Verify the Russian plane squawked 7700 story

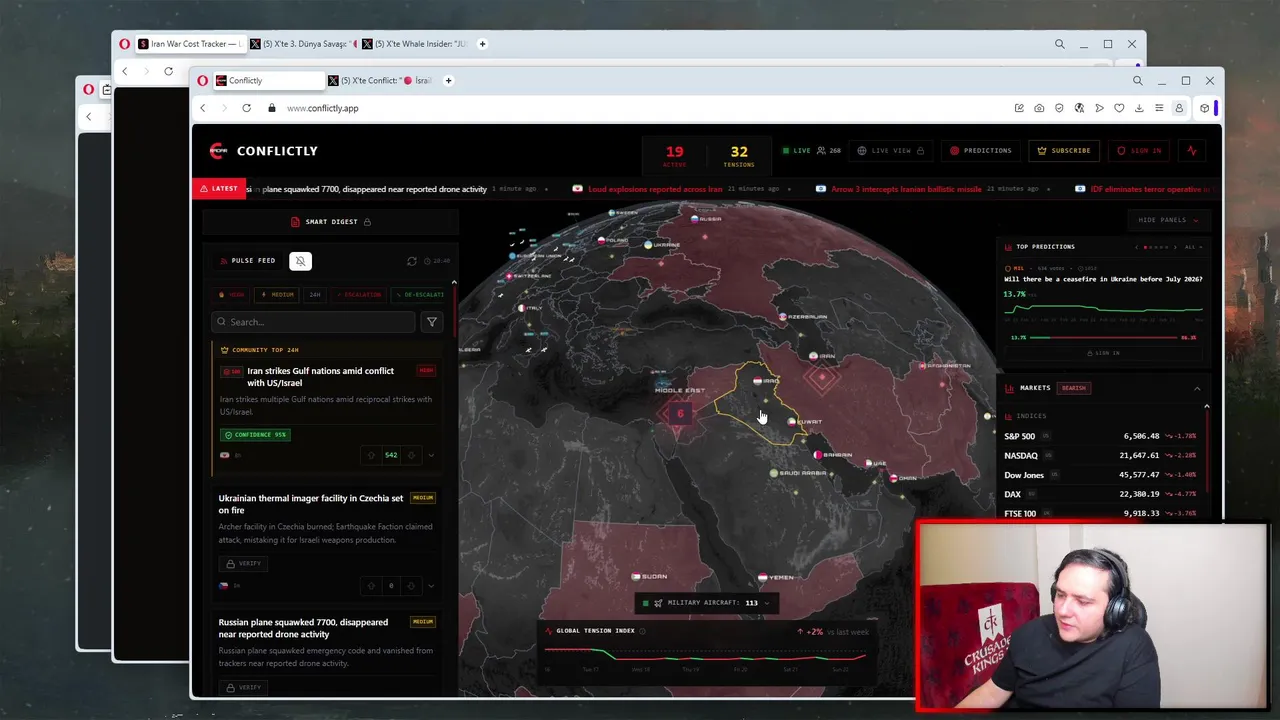pos(243,688)
